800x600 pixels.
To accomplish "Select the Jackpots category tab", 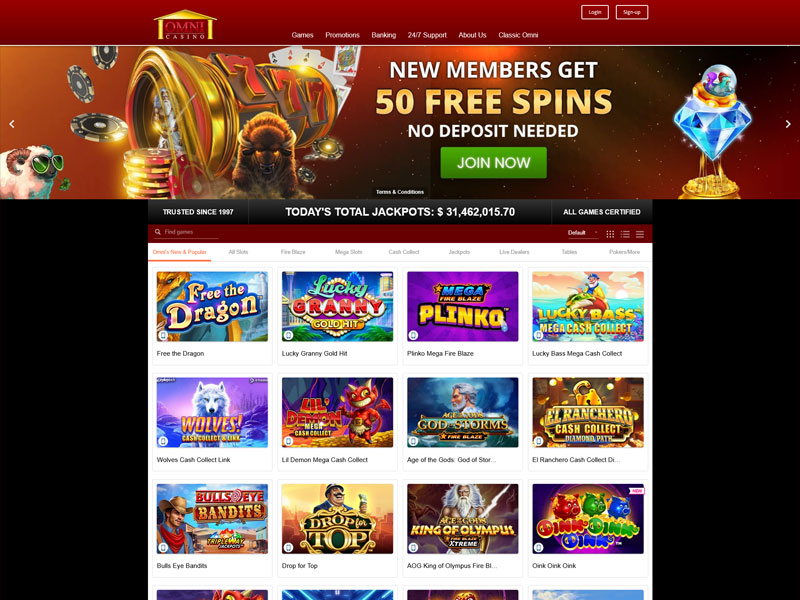I will tap(459, 252).
